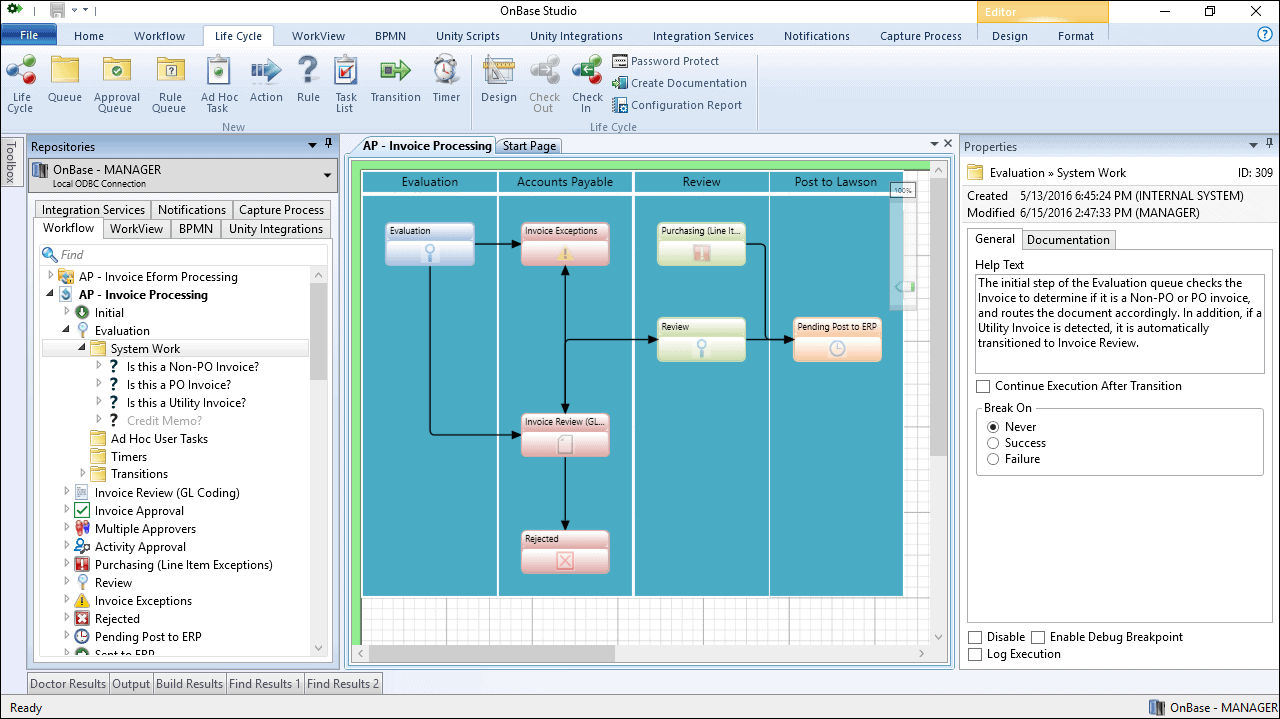Expand the Transitions folder
1280x719 pixels.
coord(83,474)
